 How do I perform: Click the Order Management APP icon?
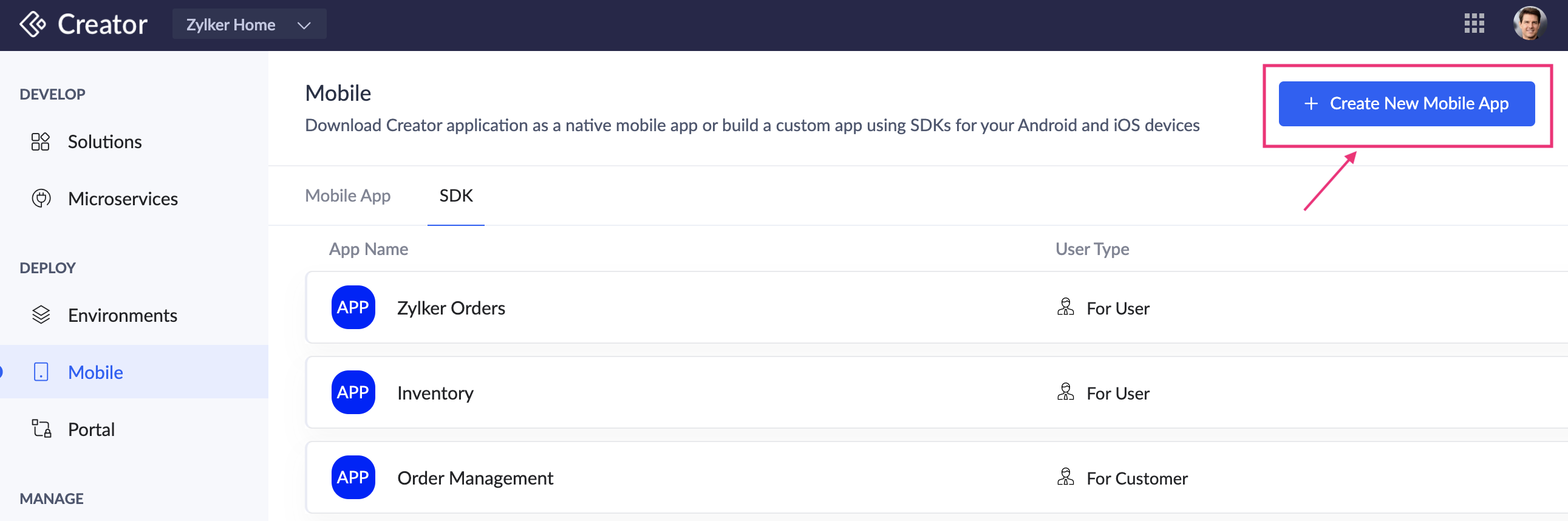tap(353, 478)
